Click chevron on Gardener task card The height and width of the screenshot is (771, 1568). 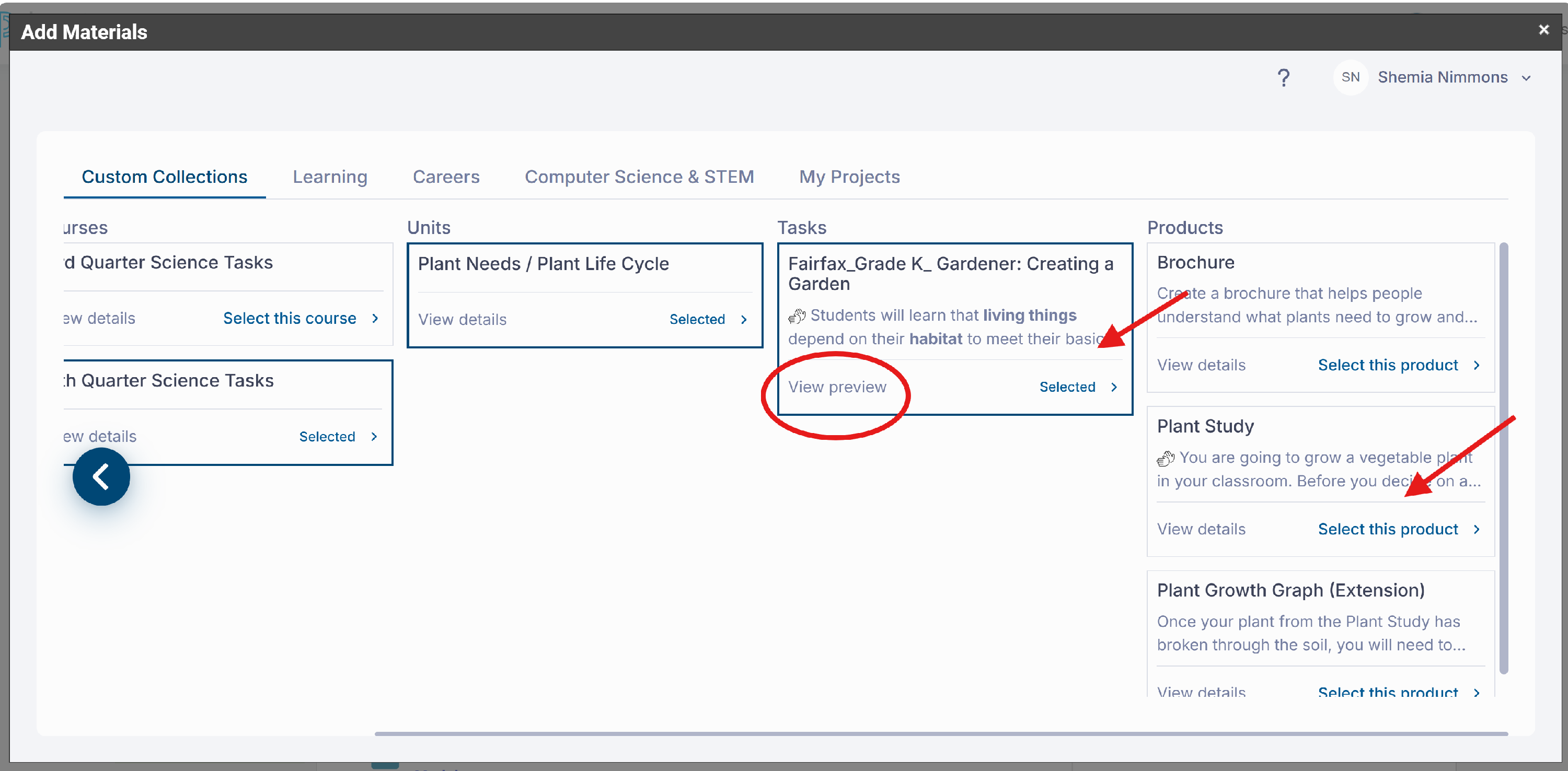point(1114,387)
